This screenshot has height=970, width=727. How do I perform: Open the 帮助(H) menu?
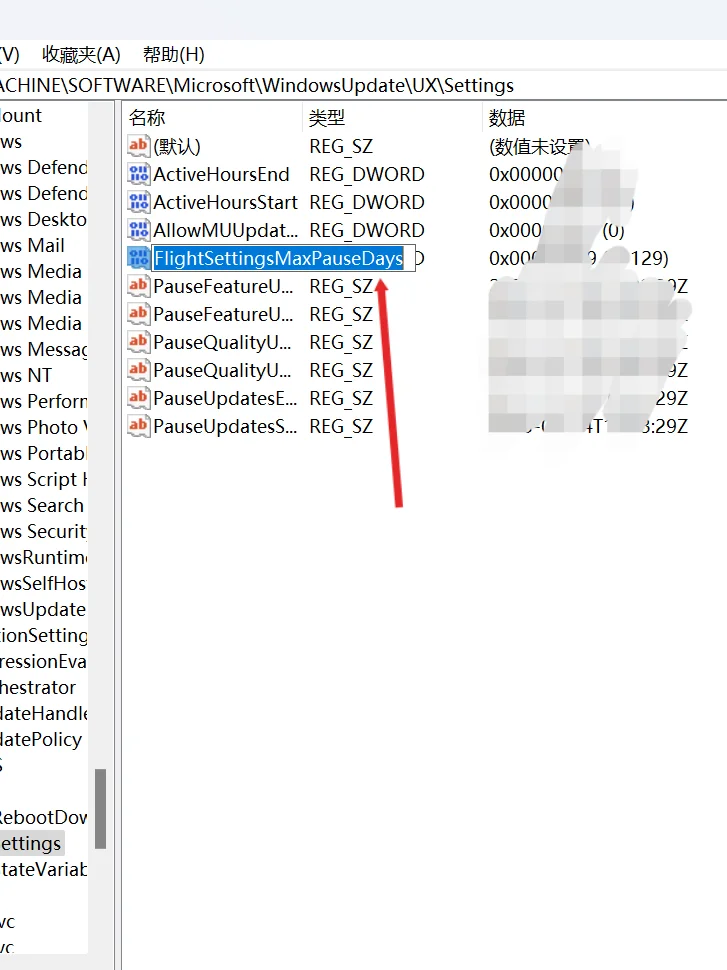click(174, 54)
